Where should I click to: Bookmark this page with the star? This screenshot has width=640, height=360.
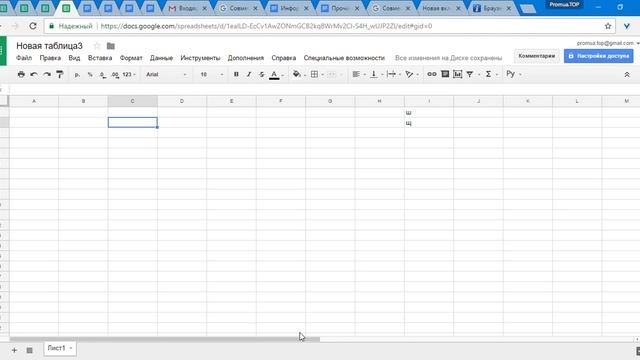(x=608, y=26)
